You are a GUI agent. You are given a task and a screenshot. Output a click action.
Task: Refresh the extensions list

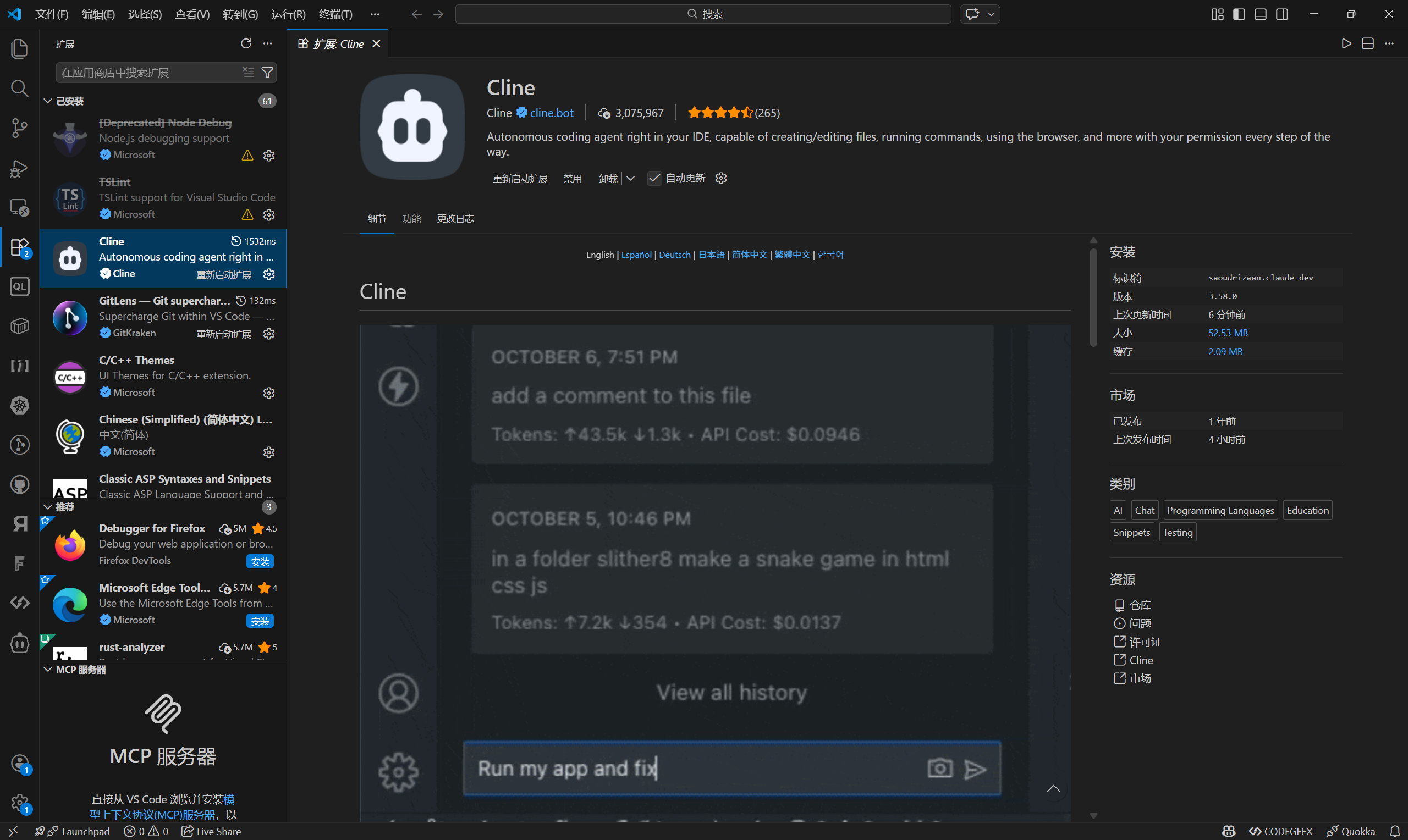coord(246,43)
